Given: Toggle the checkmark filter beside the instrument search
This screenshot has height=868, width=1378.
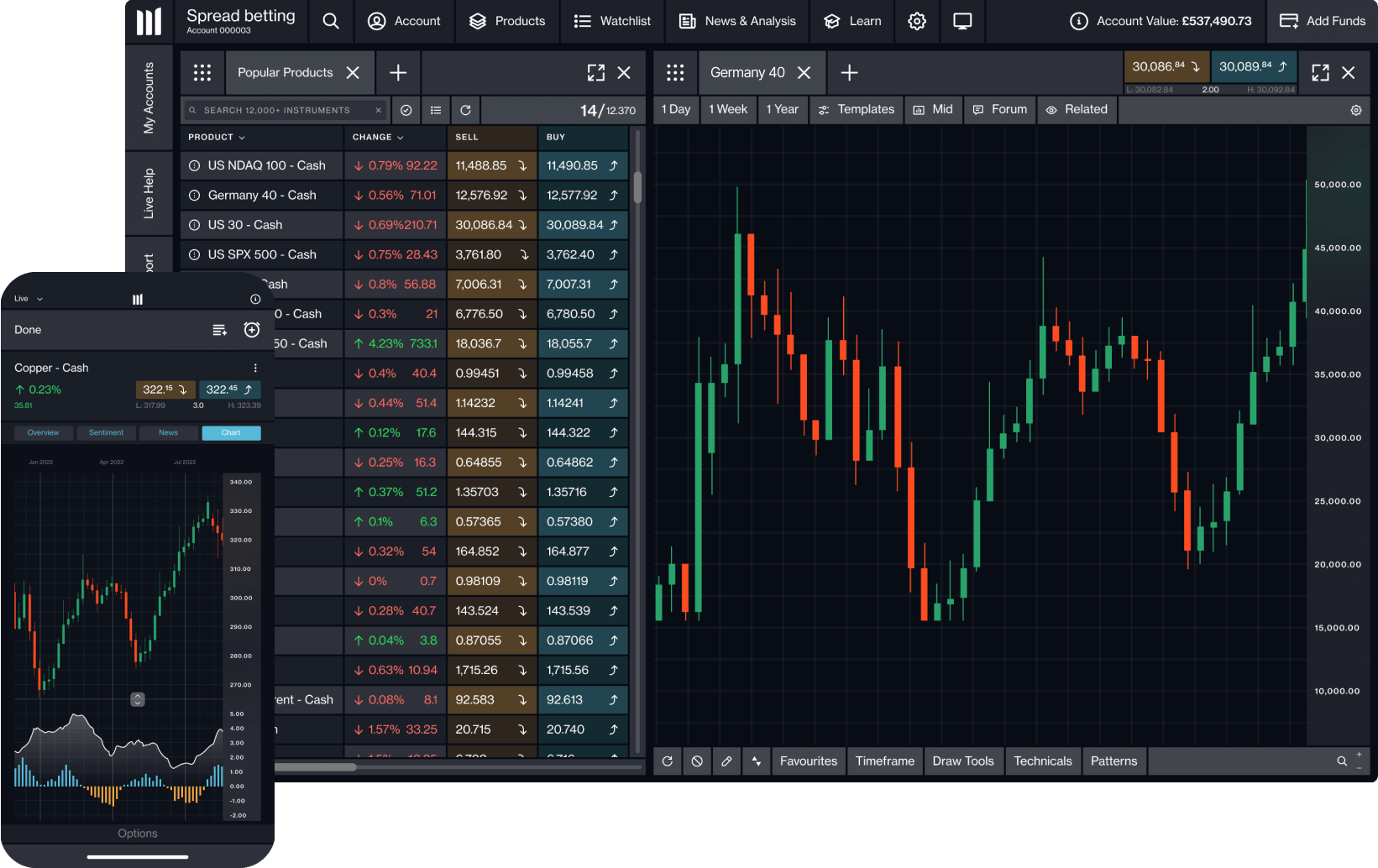Looking at the screenshot, I should pos(406,109).
